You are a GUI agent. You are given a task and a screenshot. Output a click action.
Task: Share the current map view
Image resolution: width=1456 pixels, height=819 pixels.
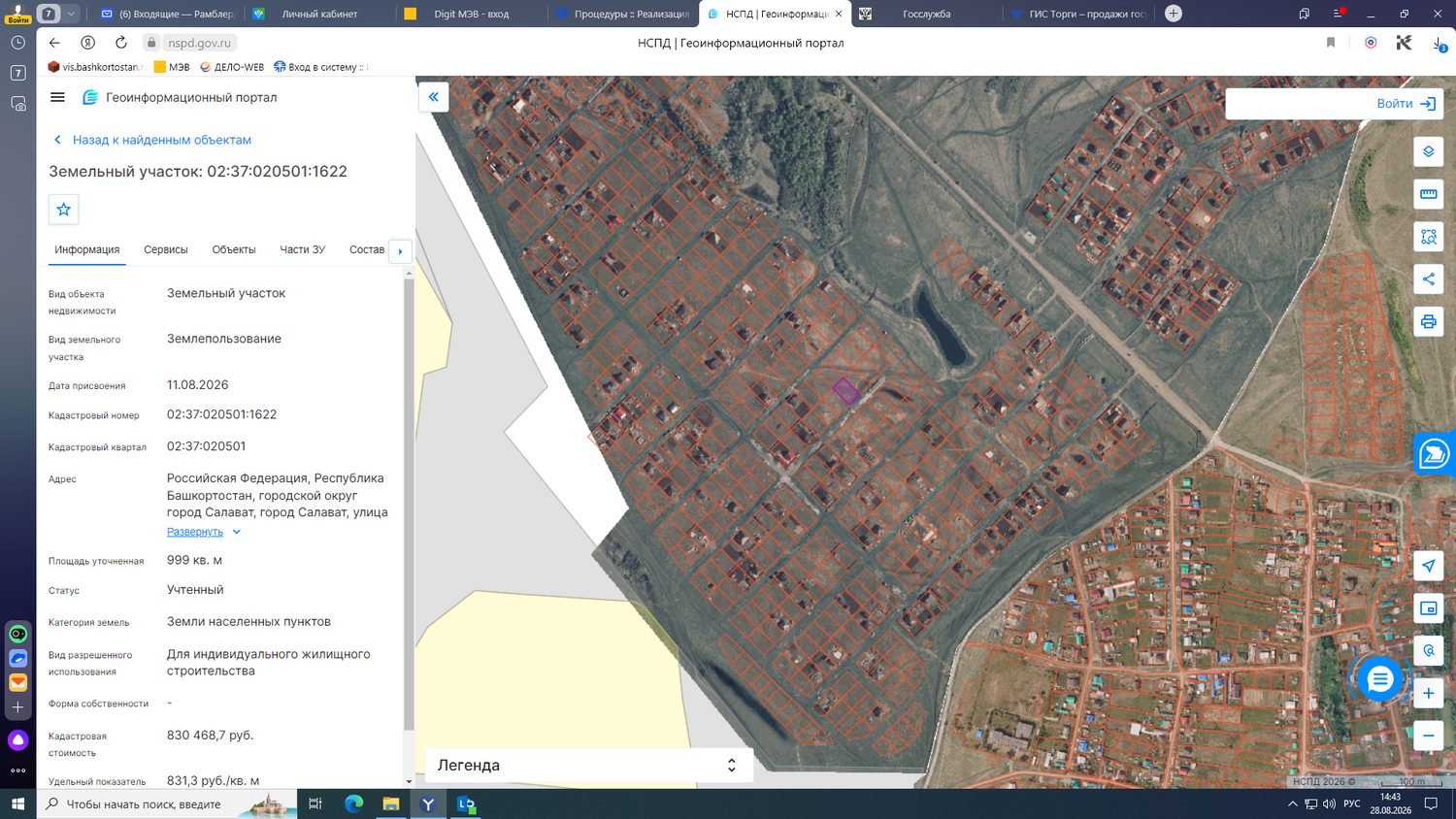[x=1429, y=279]
